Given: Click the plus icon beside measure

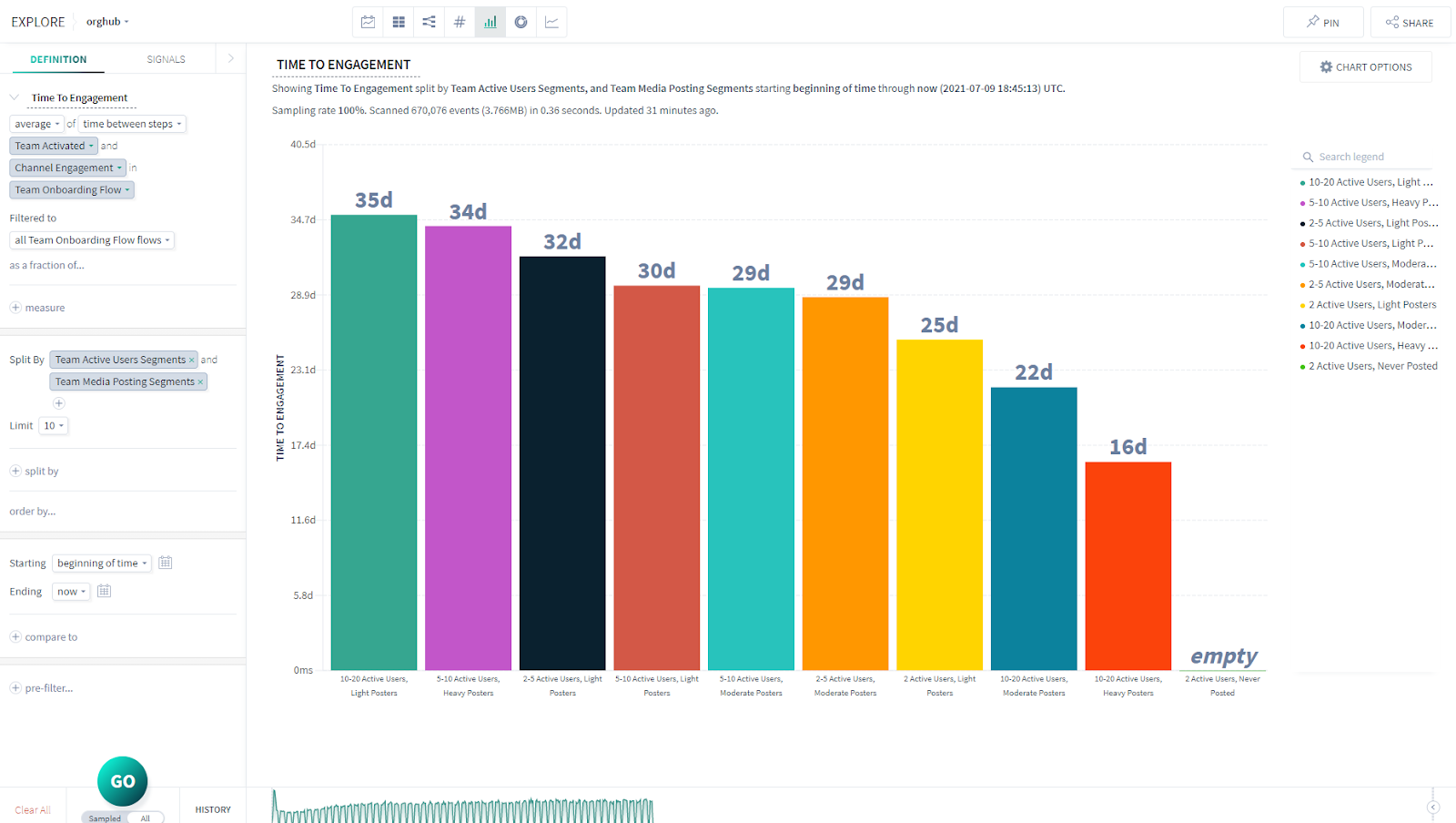Looking at the screenshot, I should (15, 308).
